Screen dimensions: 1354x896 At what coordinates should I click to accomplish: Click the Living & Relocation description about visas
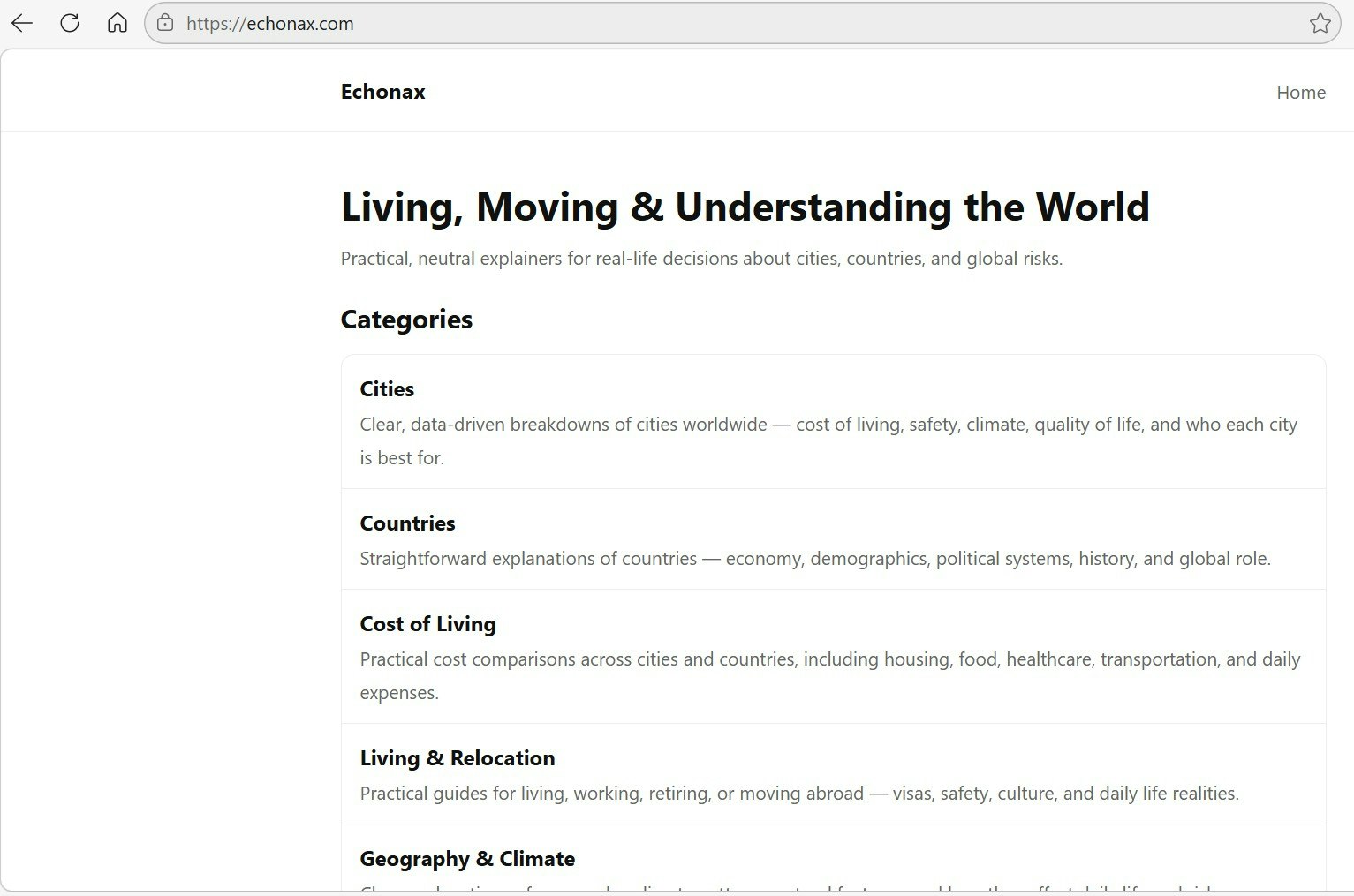coord(799,794)
